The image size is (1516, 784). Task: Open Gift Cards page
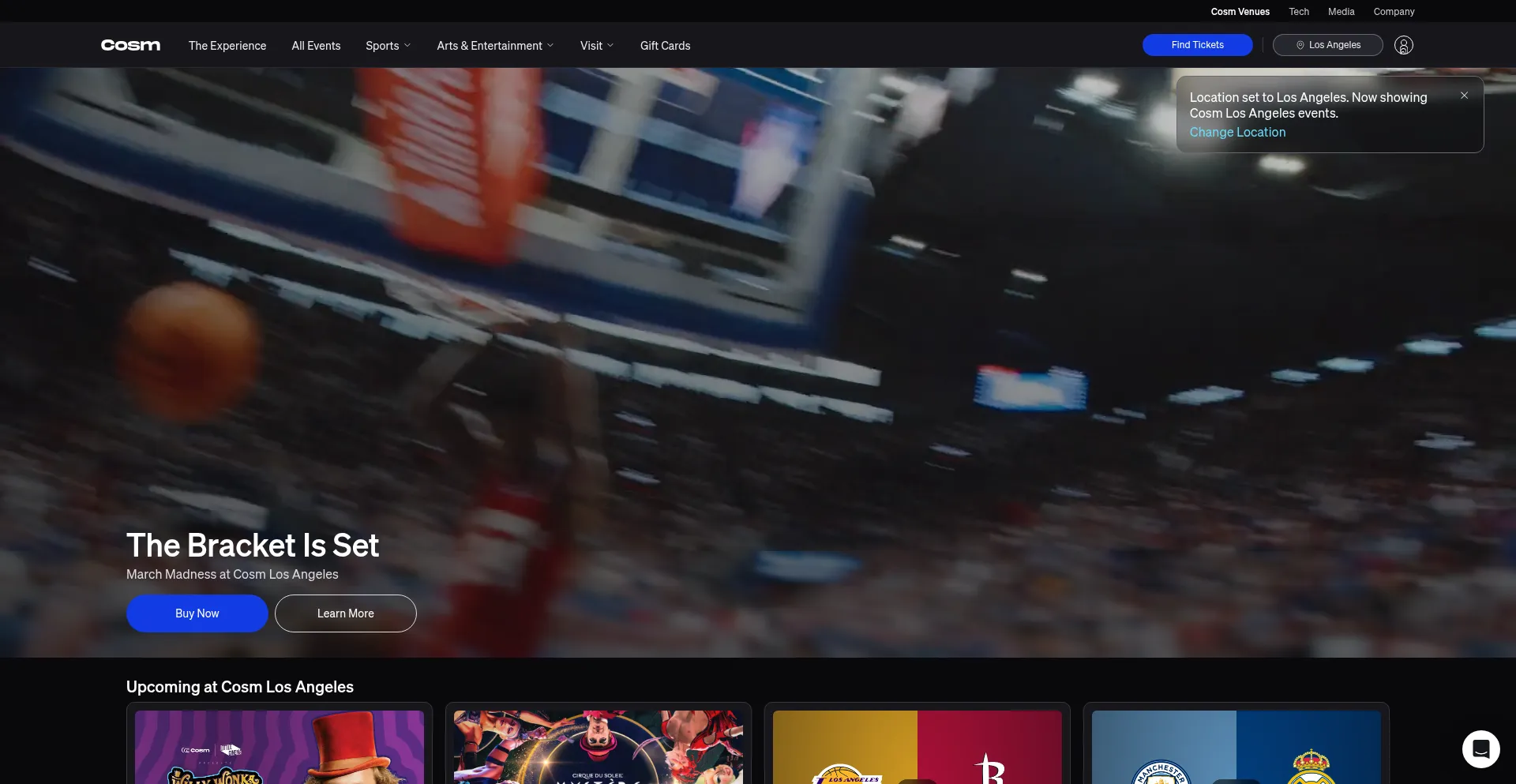click(x=665, y=46)
